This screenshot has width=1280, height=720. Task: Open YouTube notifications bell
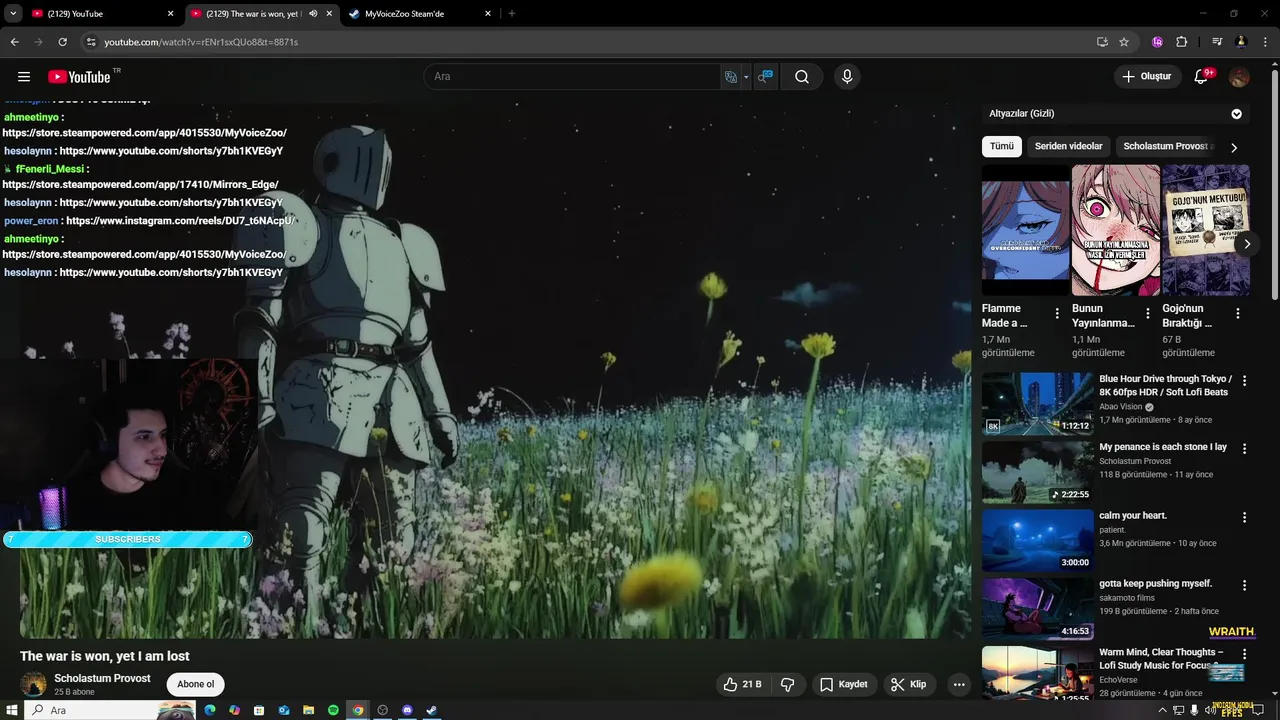[1202, 77]
